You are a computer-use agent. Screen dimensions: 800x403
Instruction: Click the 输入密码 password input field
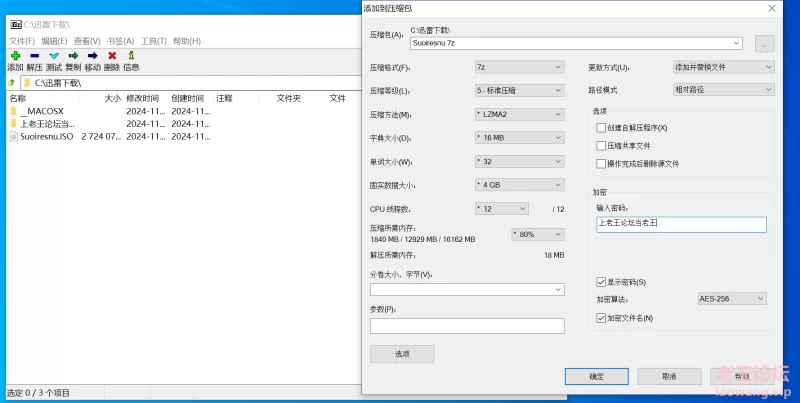pyautogui.click(x=681, y=224)
